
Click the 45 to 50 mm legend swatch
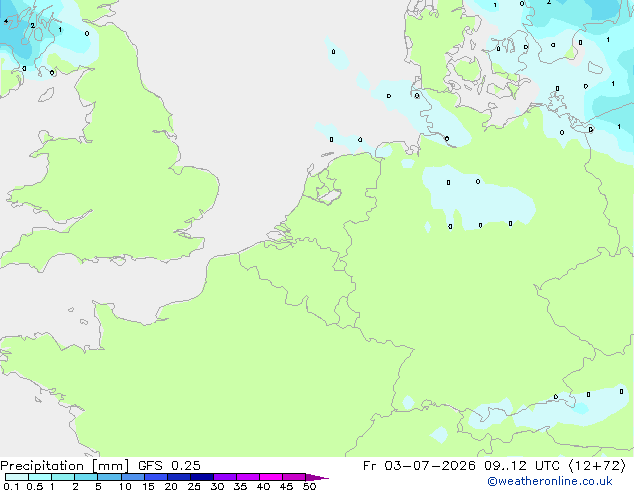(x=294, y=477)
